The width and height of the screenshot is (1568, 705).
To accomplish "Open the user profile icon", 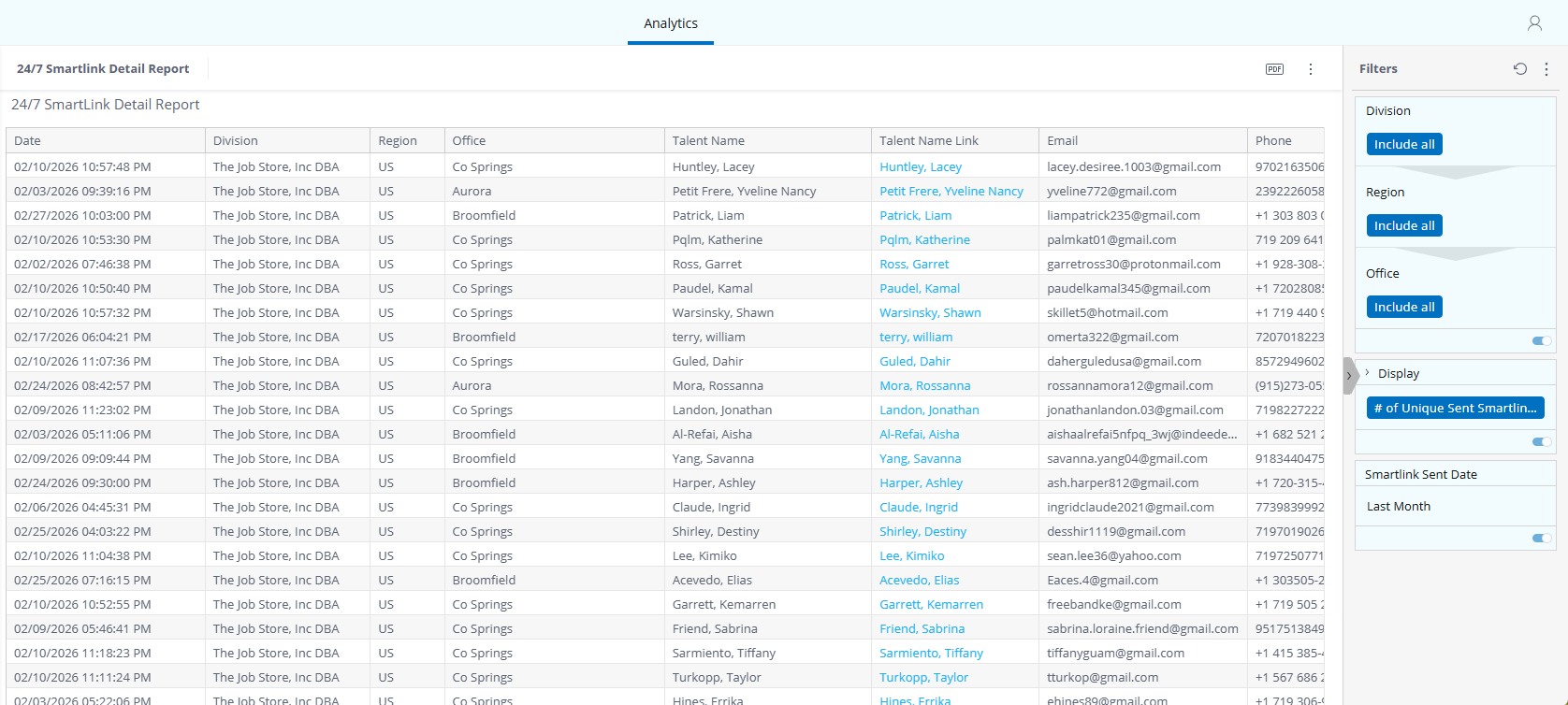I will click(1534, 23).
